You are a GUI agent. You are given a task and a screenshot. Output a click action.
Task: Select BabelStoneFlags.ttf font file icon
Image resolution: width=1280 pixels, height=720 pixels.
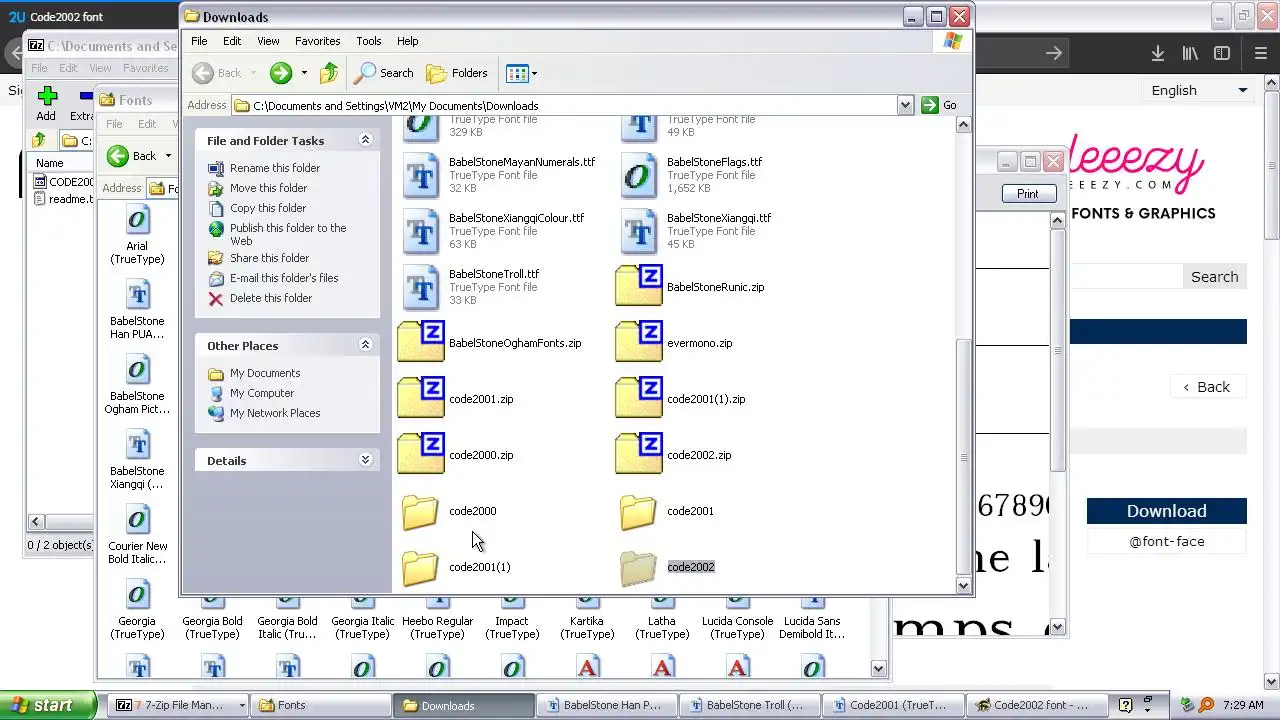tap(639, 175)
